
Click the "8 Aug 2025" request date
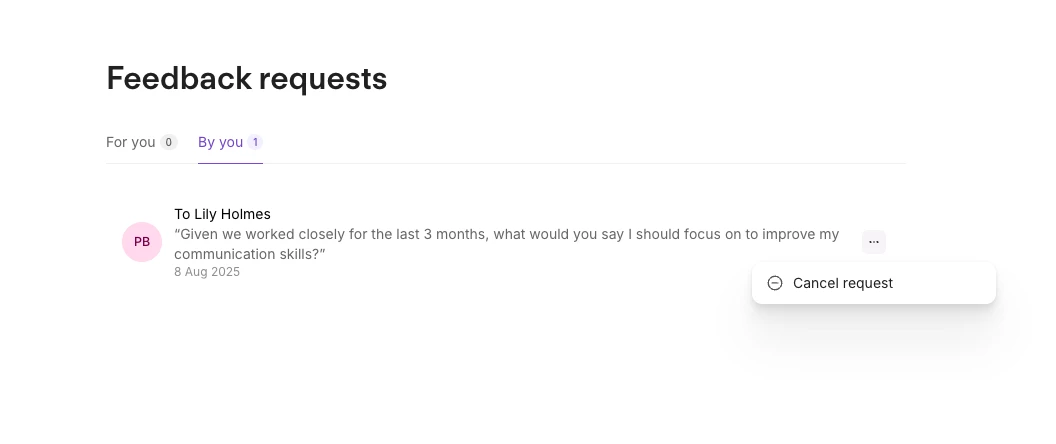[207, 272]
